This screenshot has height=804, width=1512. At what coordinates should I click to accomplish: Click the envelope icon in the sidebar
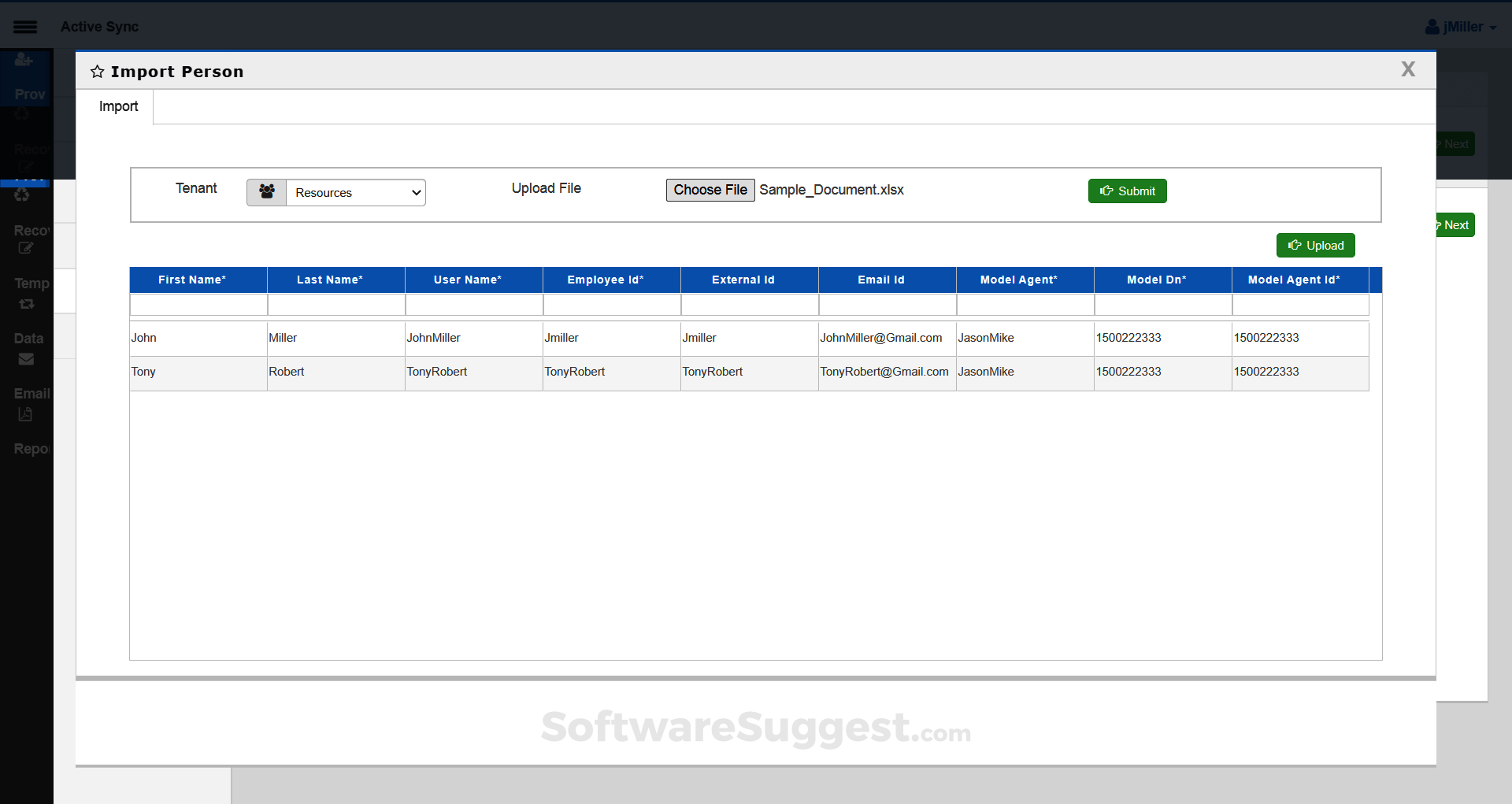(x=26, y=359)
